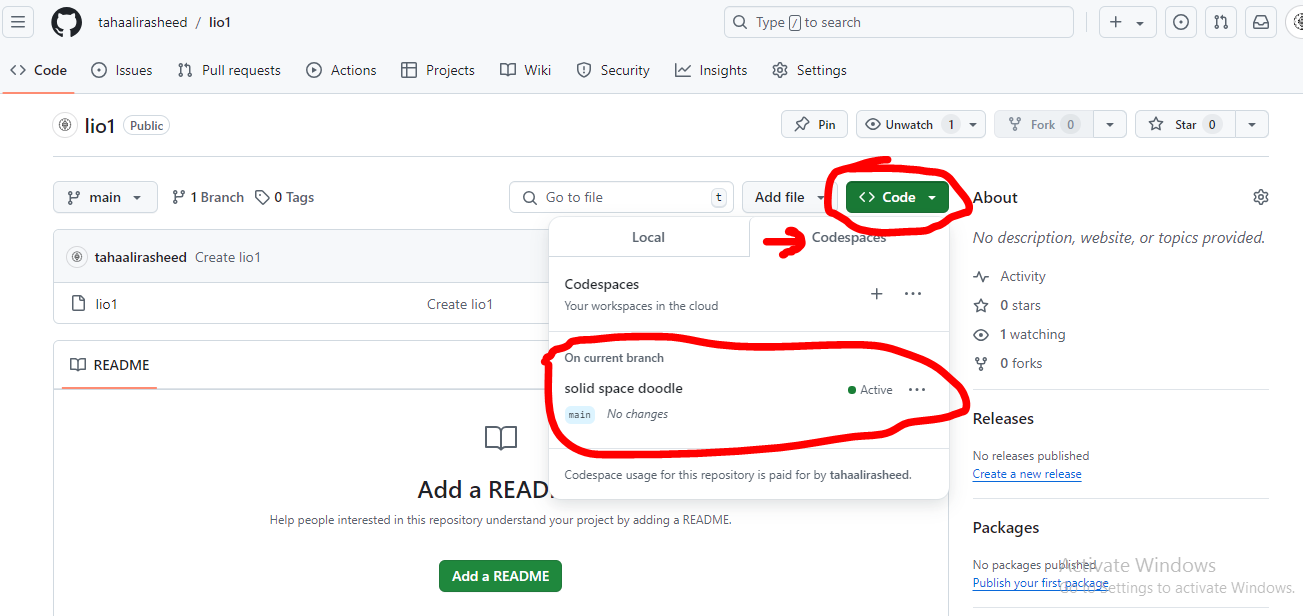The image size is (1303, 616).
Task: Fork the repository
Action: point(1043,124)
